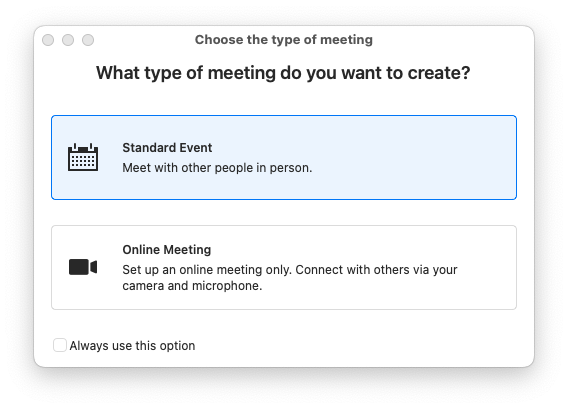
Task: Click blank area beside Online Meeting title
Action: [x=362, y=250]
